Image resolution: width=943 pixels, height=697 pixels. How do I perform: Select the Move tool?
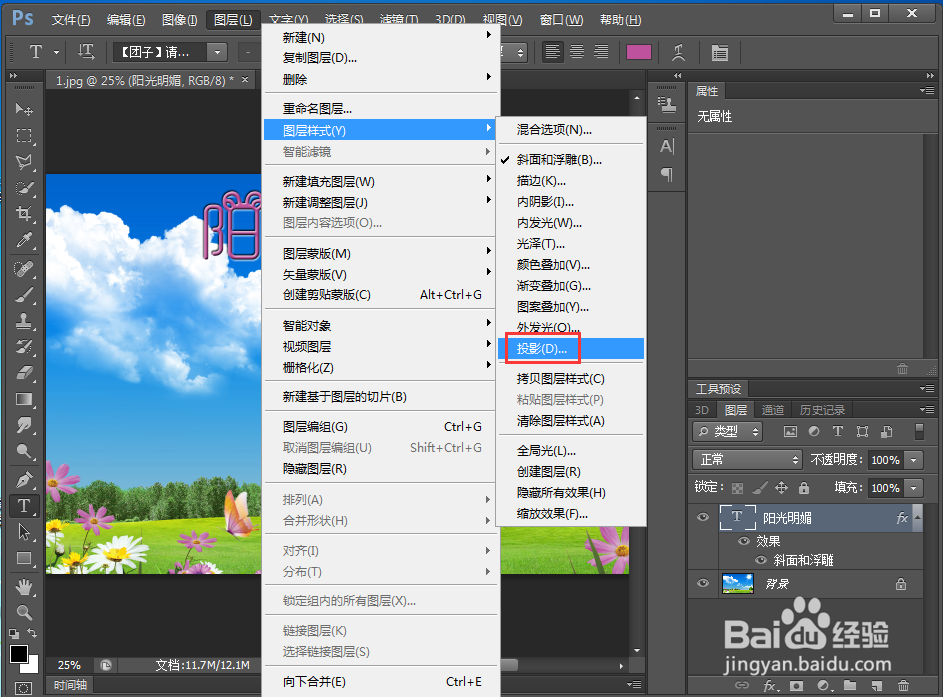click(24, 108)
